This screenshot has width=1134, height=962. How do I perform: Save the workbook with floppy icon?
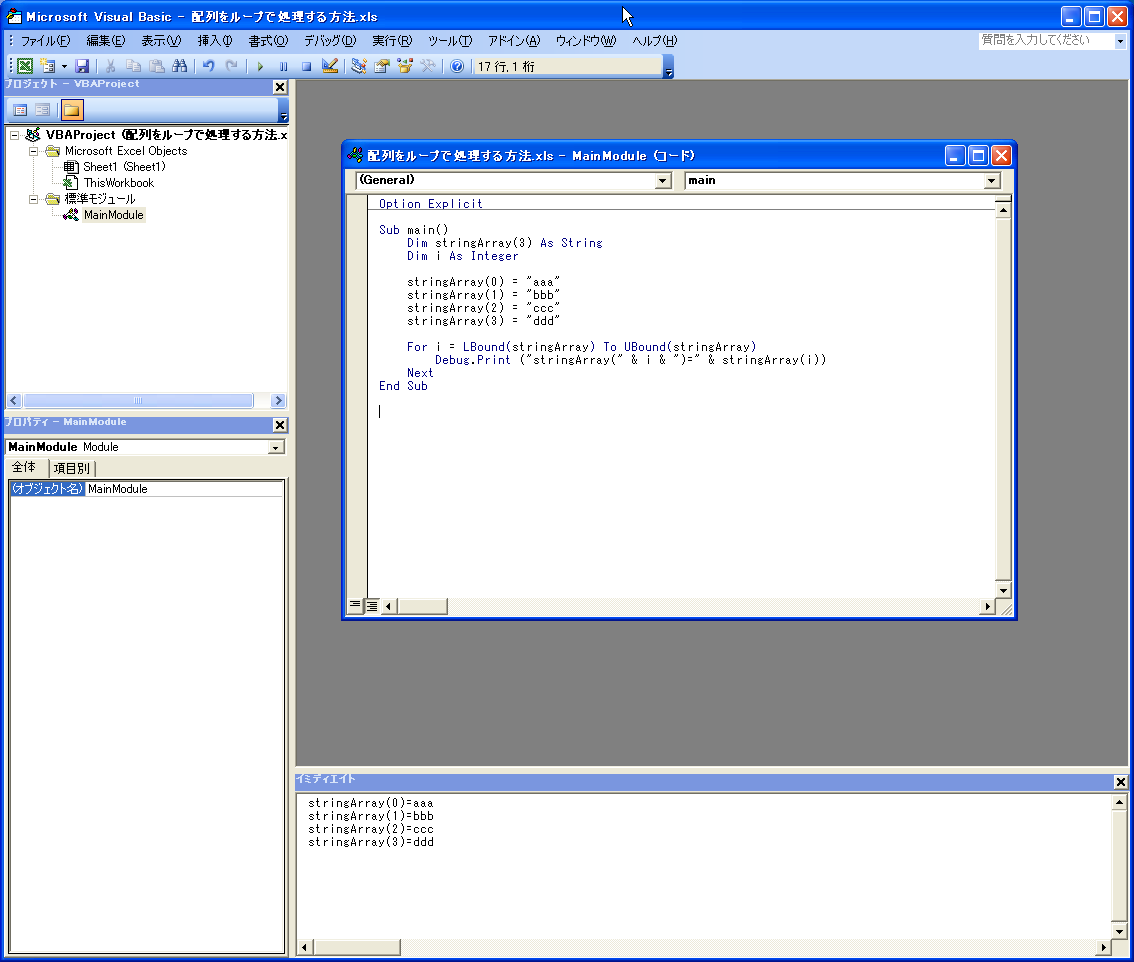(x=82, y=66)
